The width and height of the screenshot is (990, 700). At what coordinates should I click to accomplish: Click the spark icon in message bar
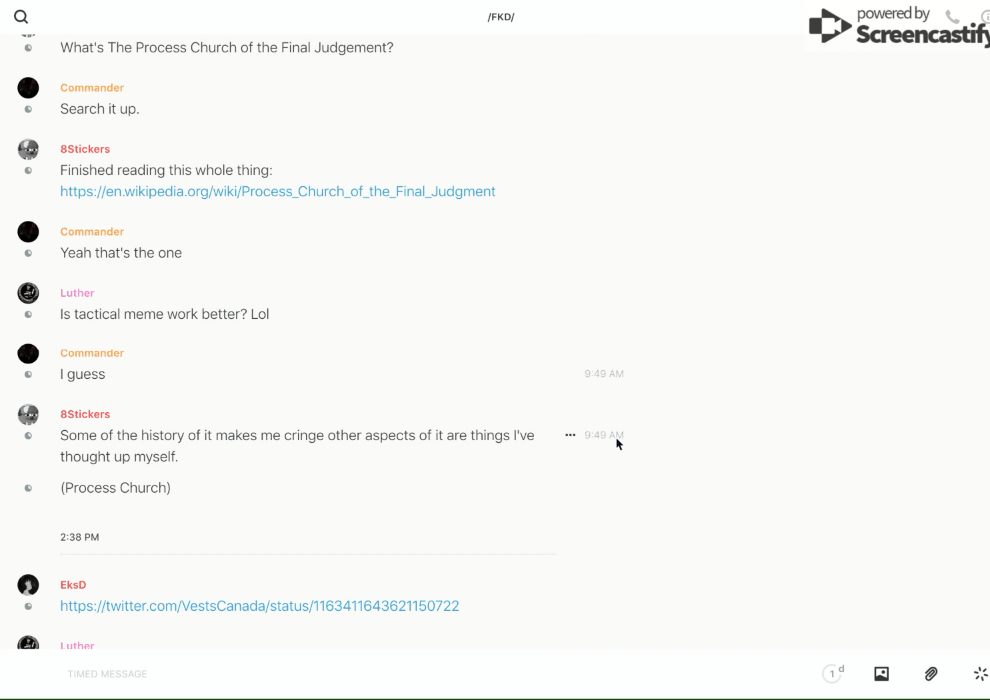[x=980, y=674]
